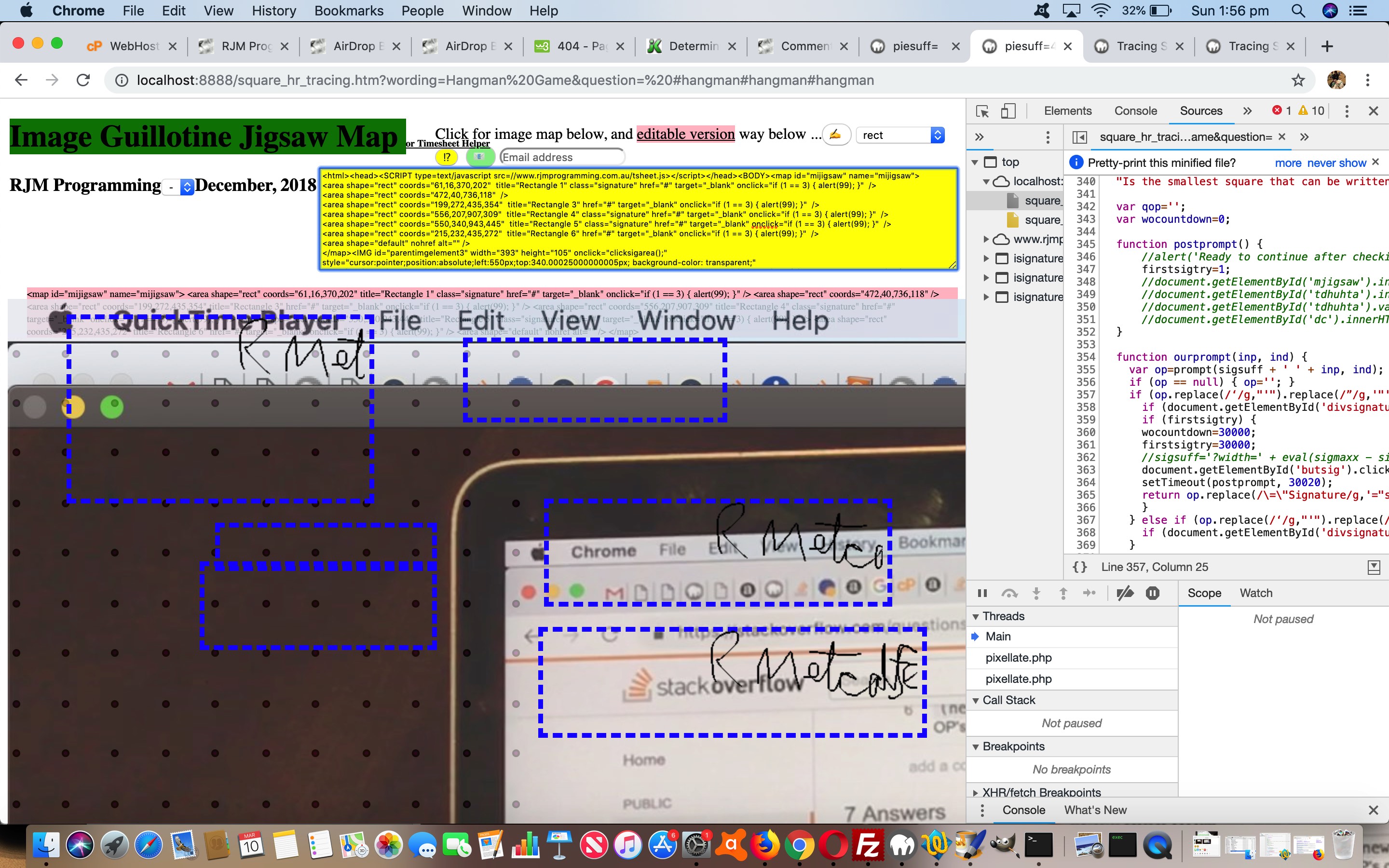Select the Main thread row
The width and height of the screenshot is (1389, 868).
pyautogui.click(x=1072, y=637)
